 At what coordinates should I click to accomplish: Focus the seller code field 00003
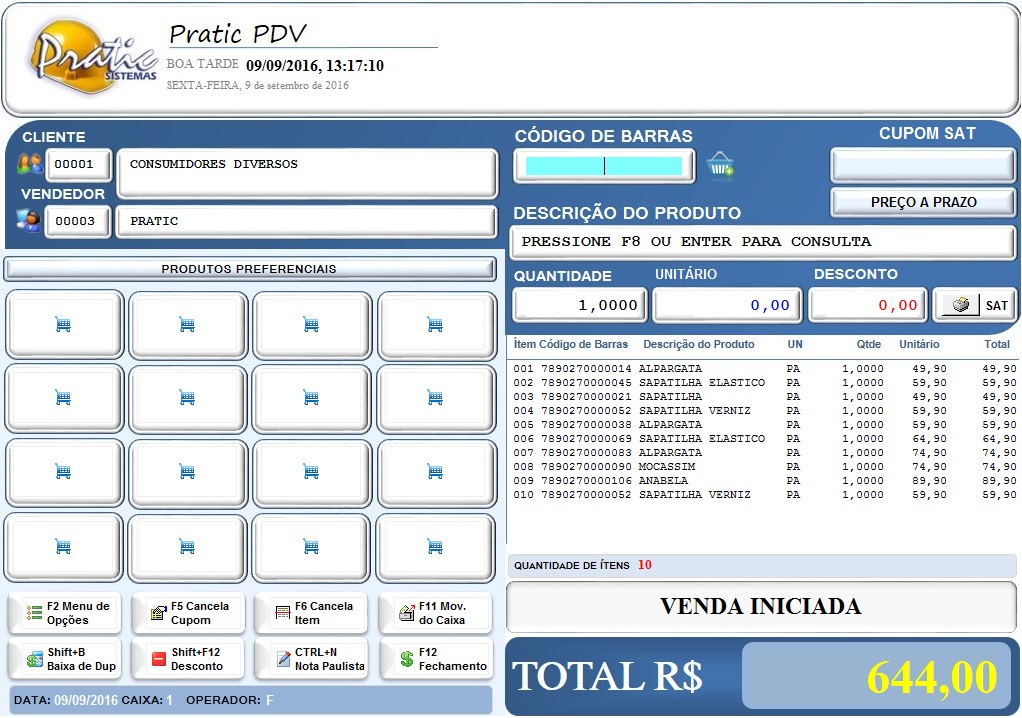(78, 222)
